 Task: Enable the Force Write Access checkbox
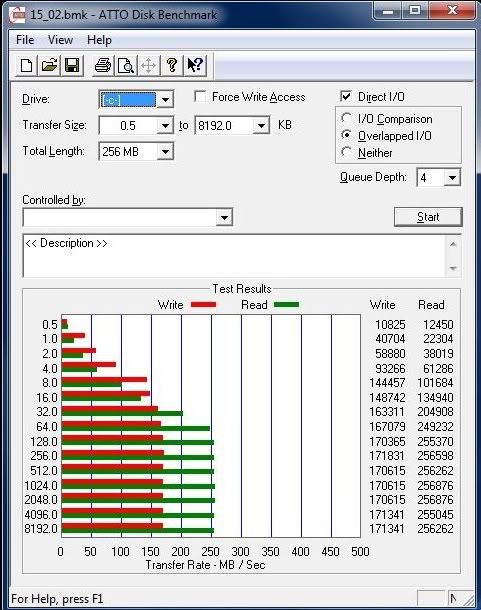(x=200, y=96)
